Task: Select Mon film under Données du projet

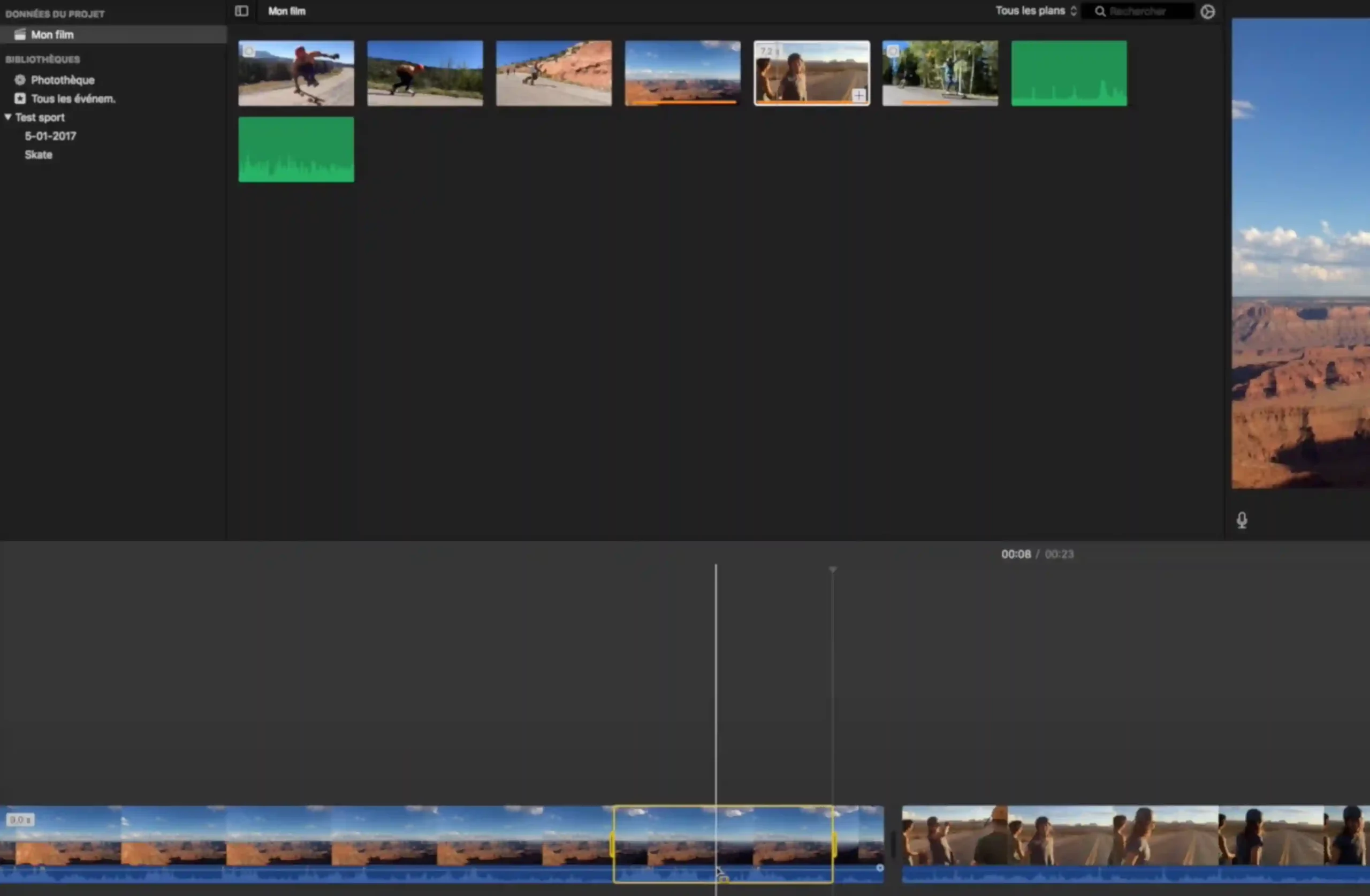Action: click(x=52, y=34)
